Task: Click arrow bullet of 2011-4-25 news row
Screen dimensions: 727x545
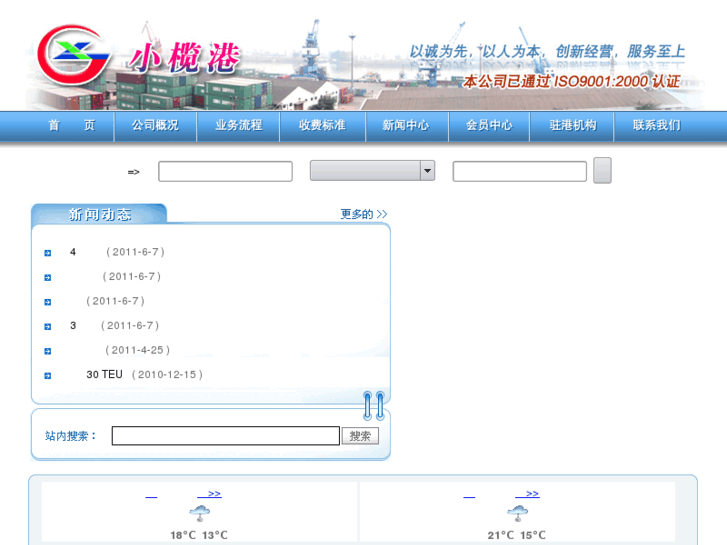Action: click(47, 351)
